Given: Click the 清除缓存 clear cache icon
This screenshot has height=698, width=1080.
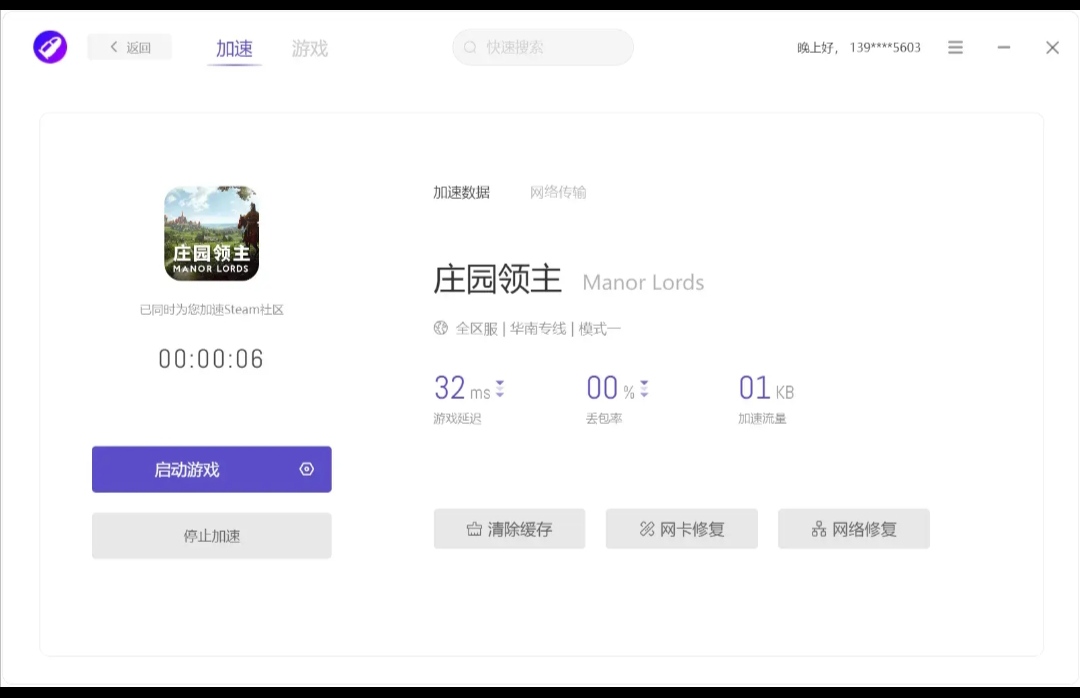Looking at the screenshot, I should (x=474, y=529).
